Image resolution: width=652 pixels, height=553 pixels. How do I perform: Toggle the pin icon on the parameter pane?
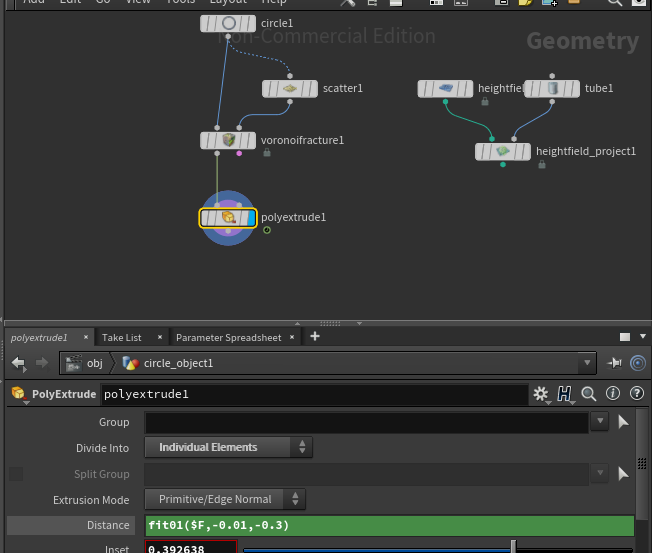[615, 363]
